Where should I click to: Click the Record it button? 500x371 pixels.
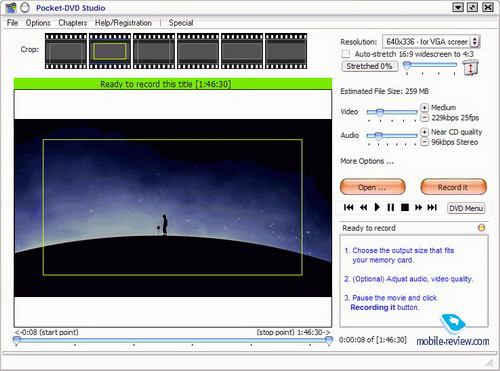(453, 187)
